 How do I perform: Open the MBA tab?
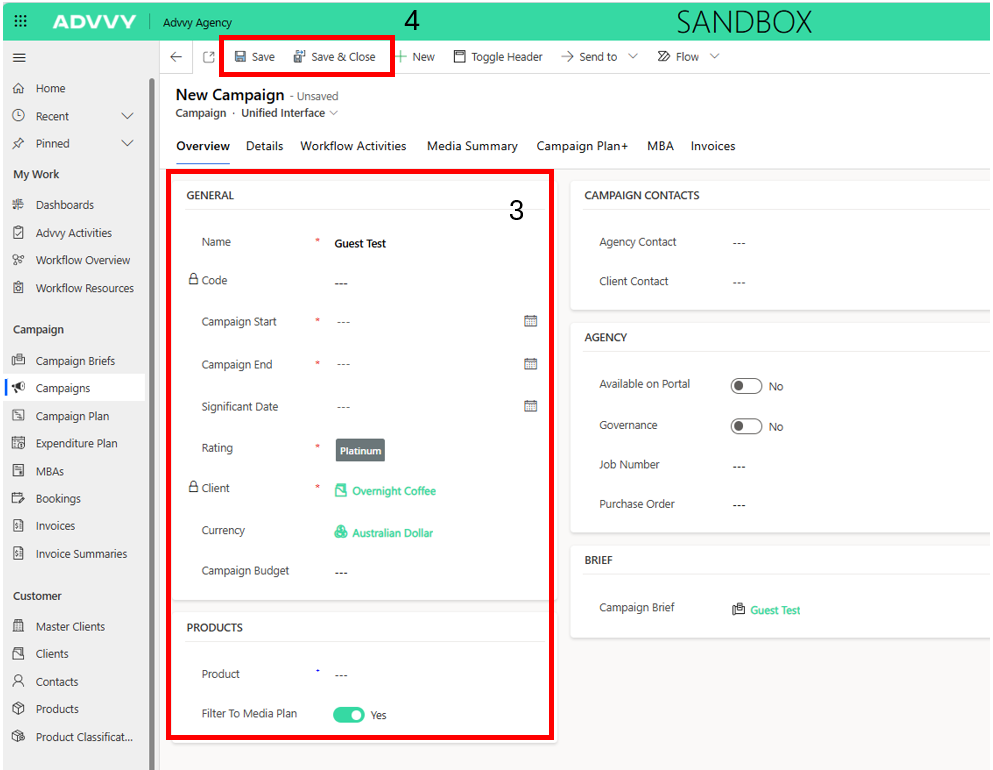click(x=660, y=146)
